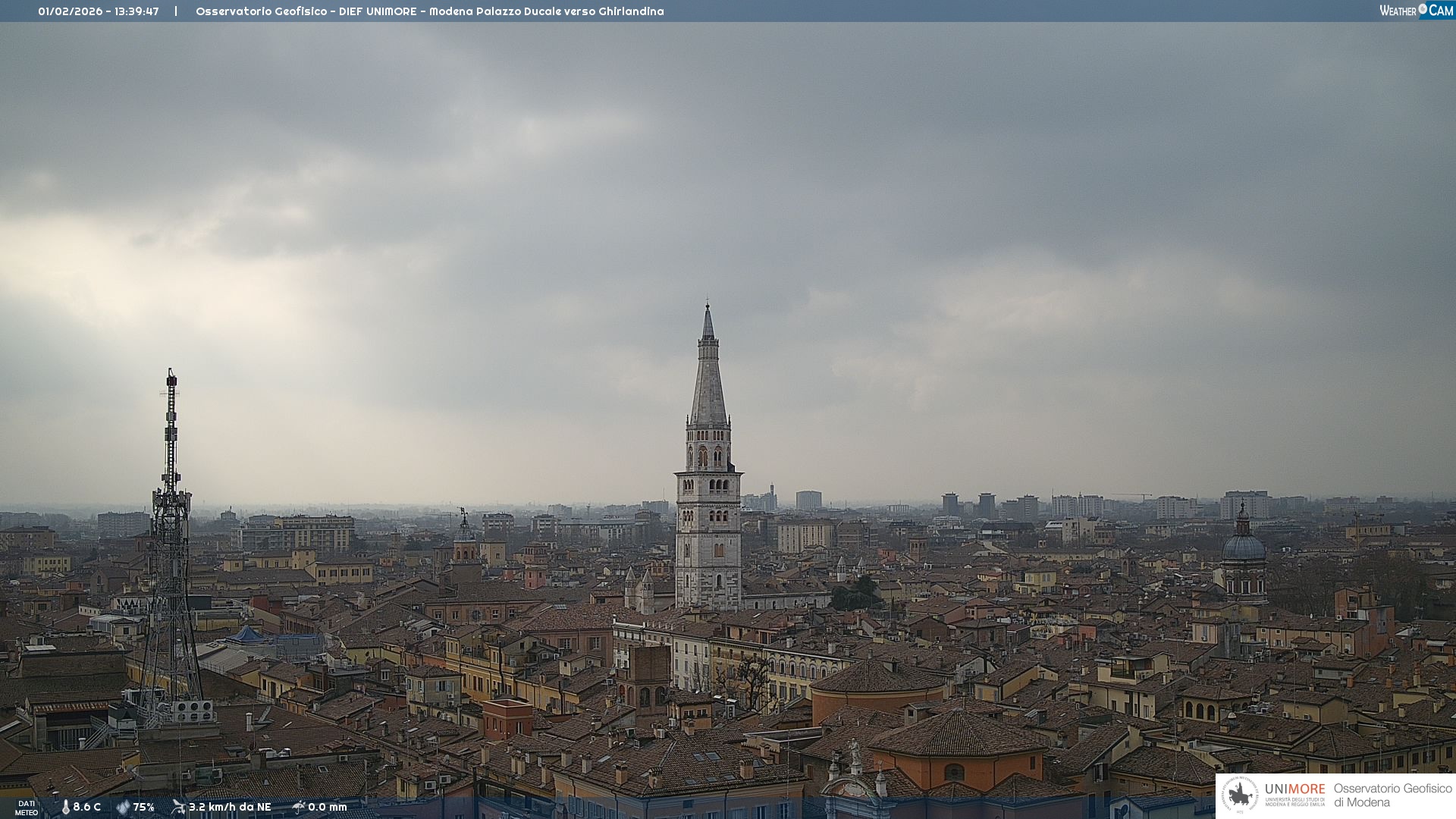
Task: Click the rain umbrella precipitation icon
Action: [298, 807]
